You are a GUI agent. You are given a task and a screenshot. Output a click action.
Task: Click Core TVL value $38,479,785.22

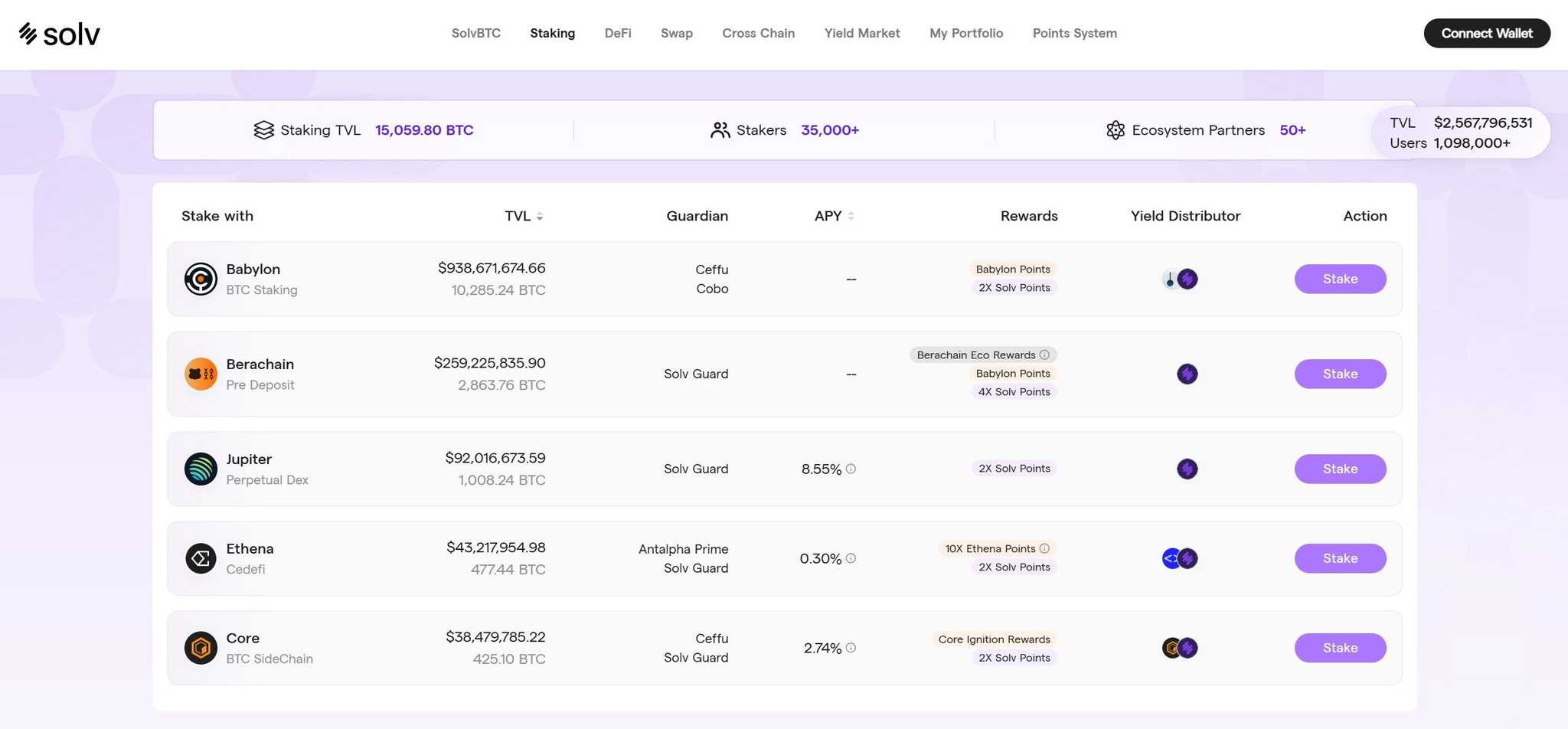[495, 637]
